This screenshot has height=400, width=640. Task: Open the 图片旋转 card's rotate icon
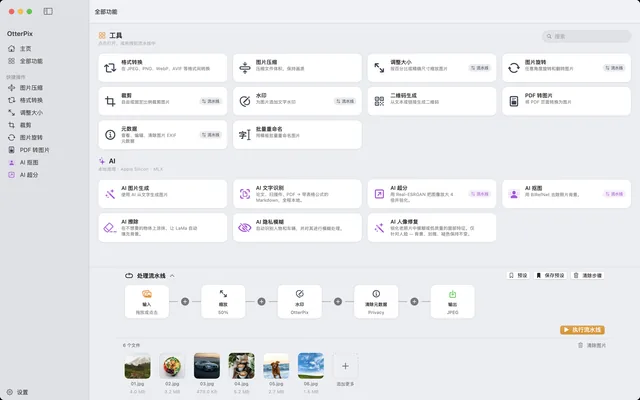[x=514, y=68]
